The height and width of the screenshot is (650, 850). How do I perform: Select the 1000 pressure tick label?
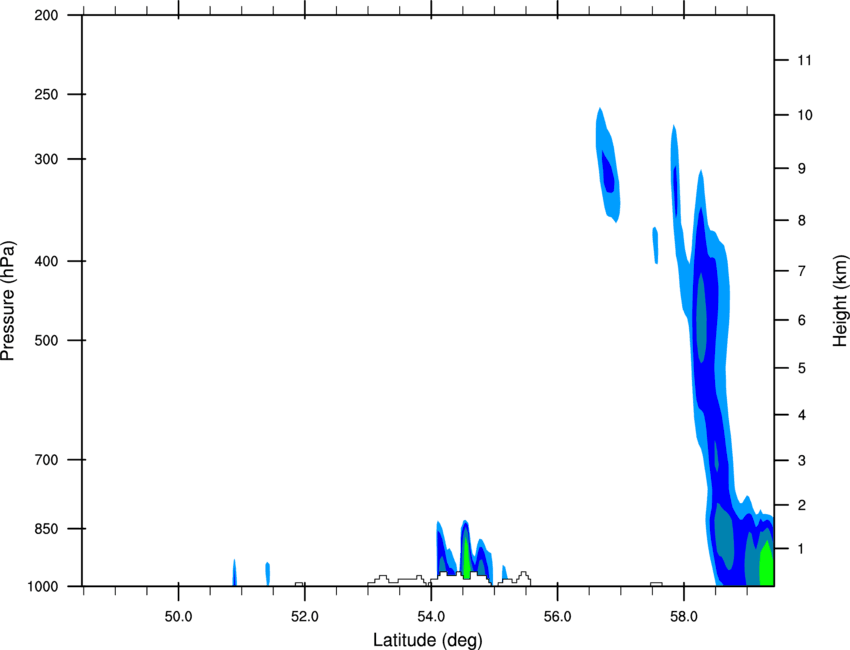(43, 587)
